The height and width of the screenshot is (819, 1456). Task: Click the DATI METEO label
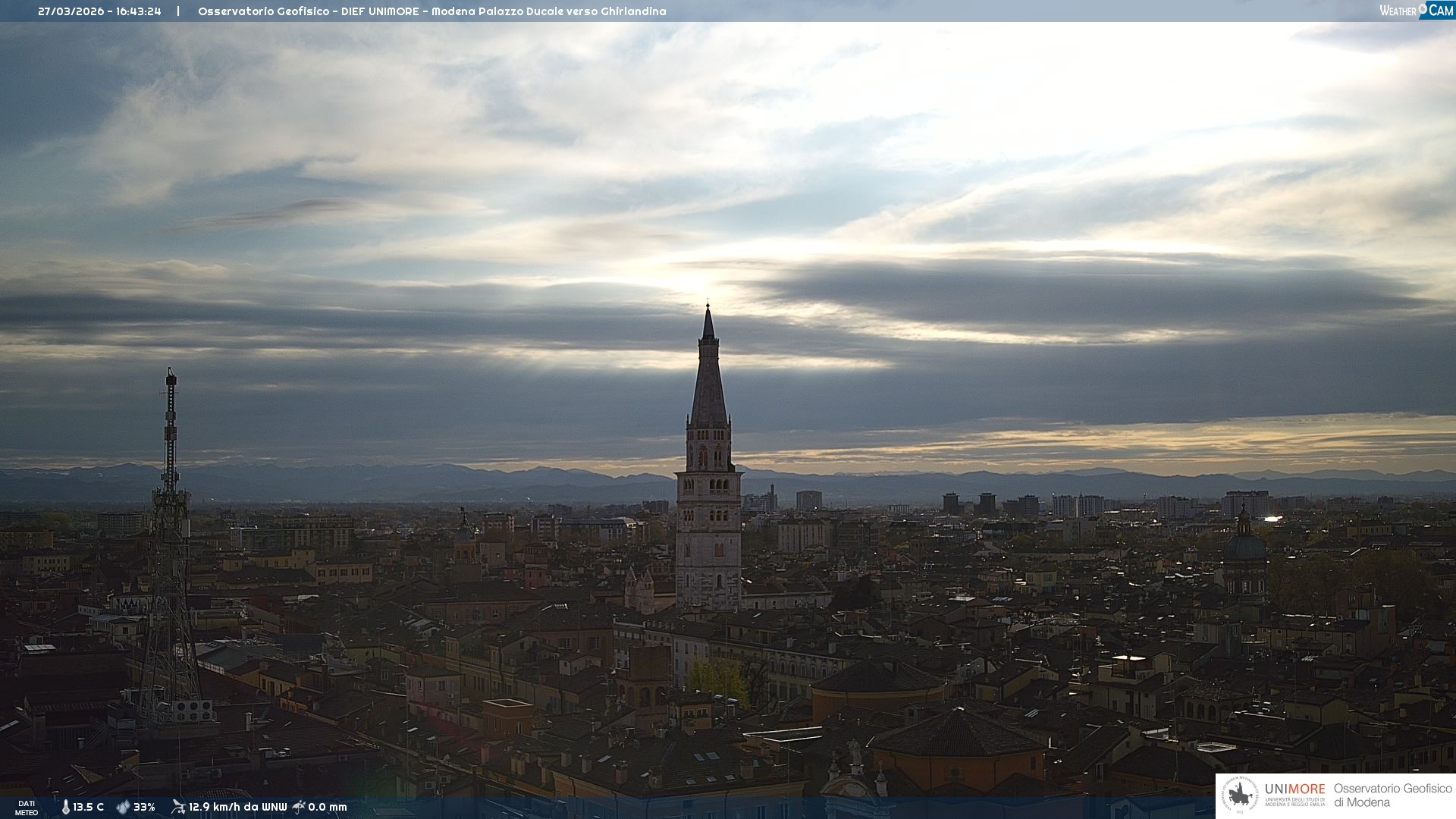point(27,808)
